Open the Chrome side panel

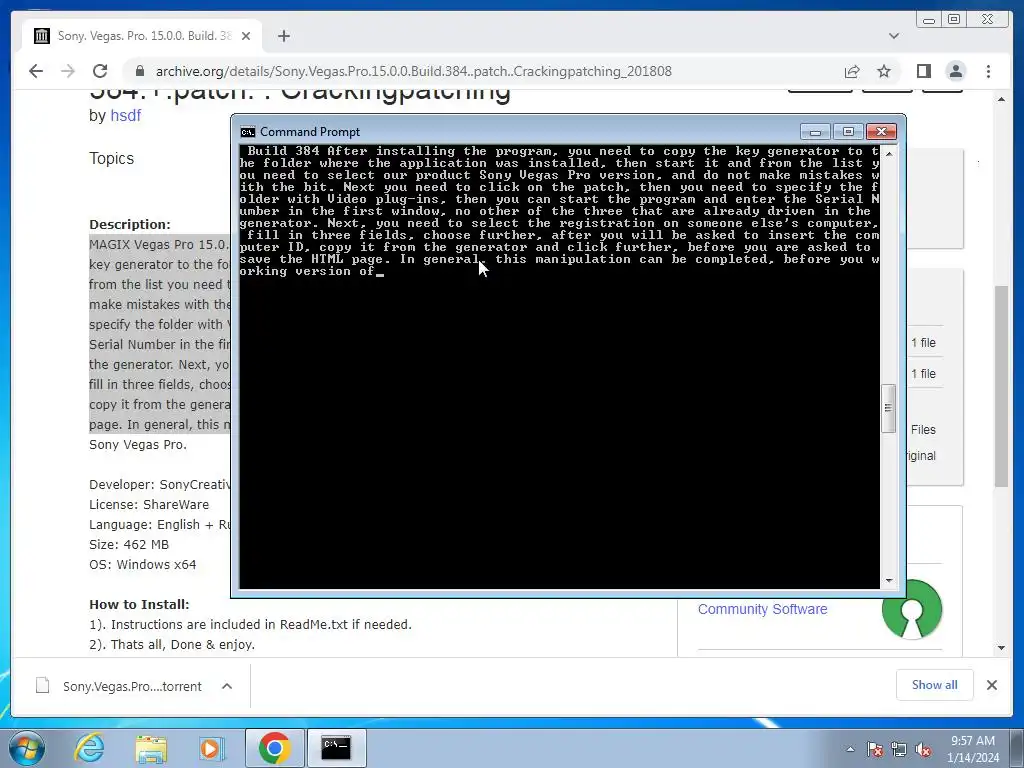click(x=923, y=71)
